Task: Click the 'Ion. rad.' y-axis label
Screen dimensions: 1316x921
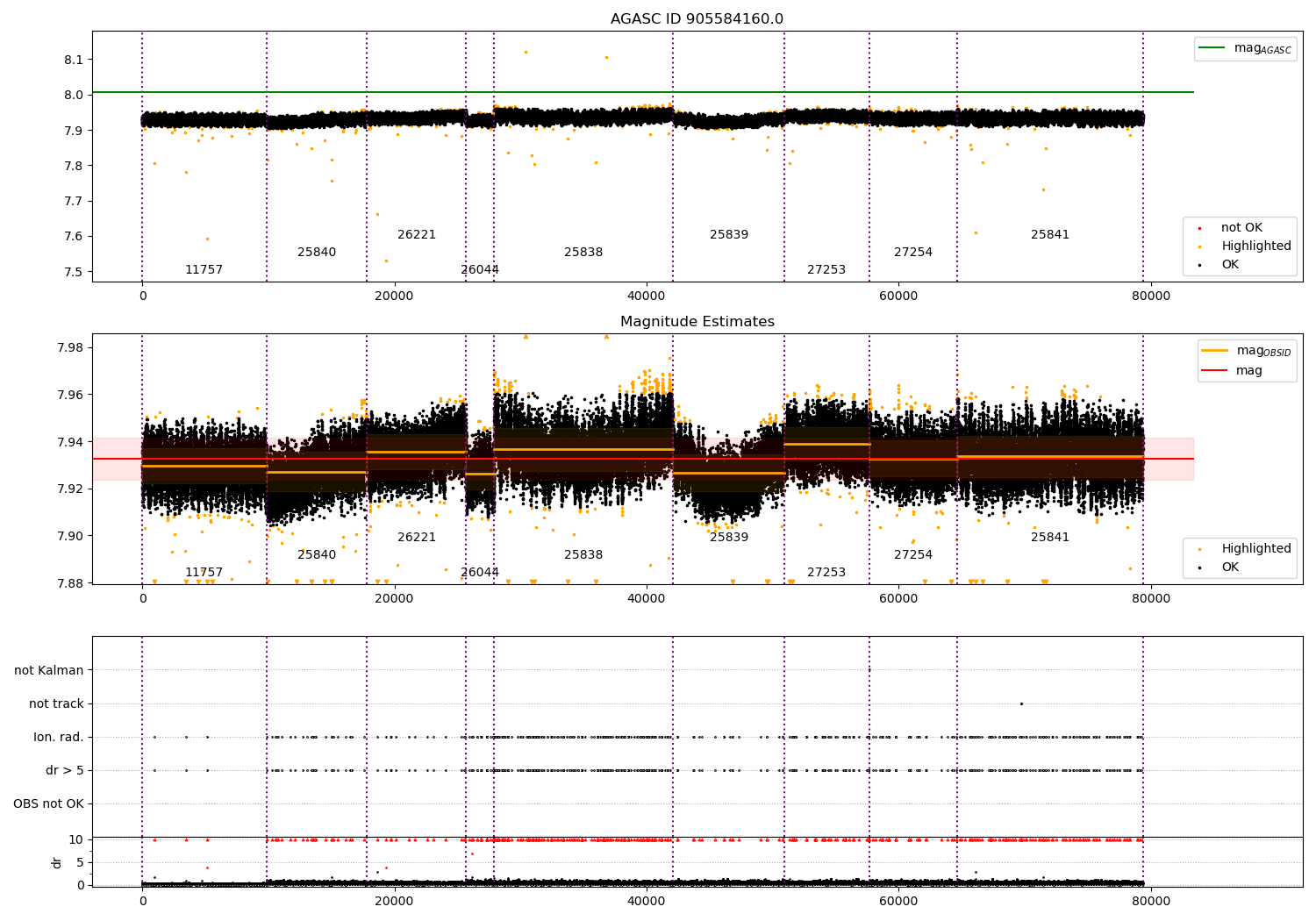Action: point(59,737)
